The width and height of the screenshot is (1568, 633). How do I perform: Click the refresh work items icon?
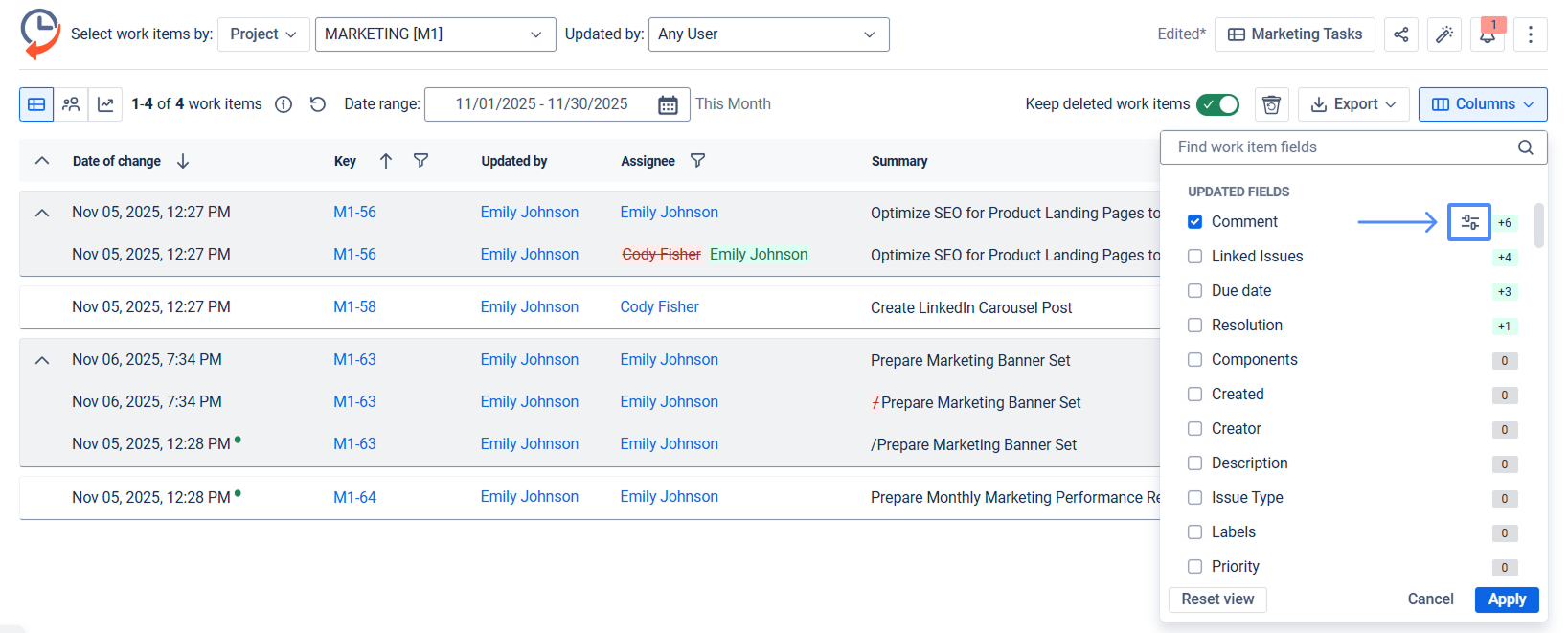318,104
